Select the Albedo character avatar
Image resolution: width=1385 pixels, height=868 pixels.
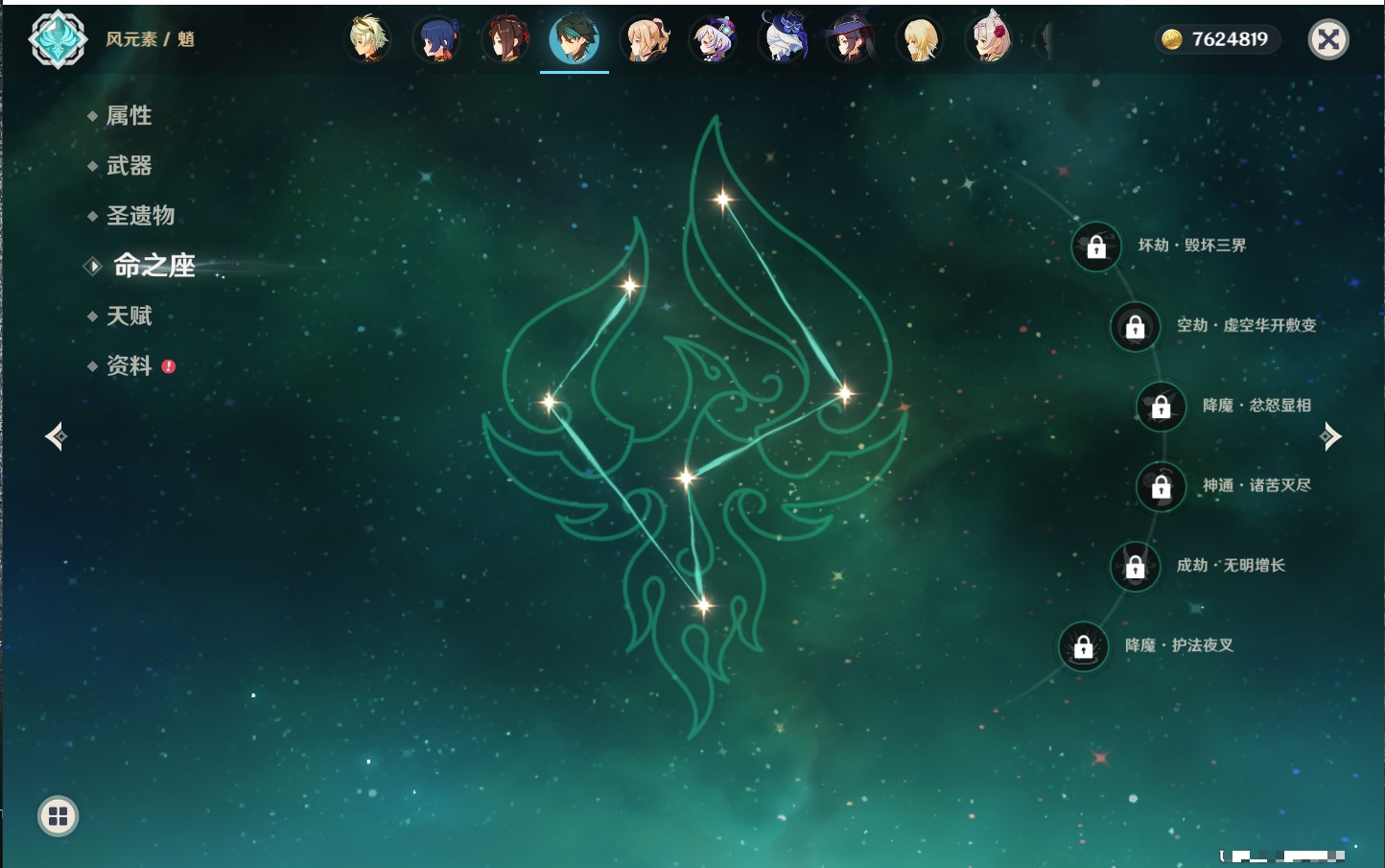(368, 39)
